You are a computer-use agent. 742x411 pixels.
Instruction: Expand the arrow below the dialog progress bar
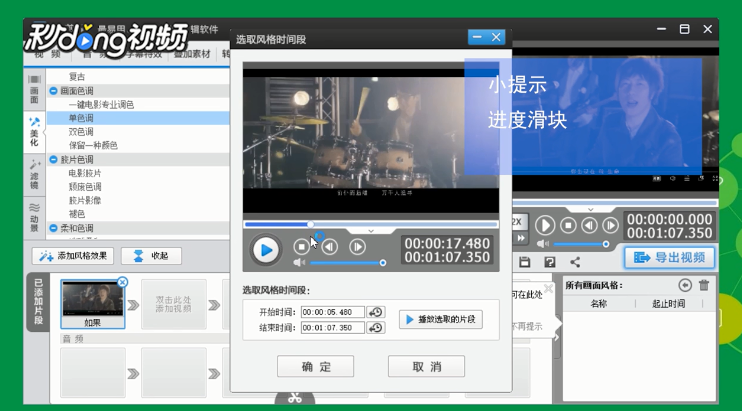pos(371,231)
